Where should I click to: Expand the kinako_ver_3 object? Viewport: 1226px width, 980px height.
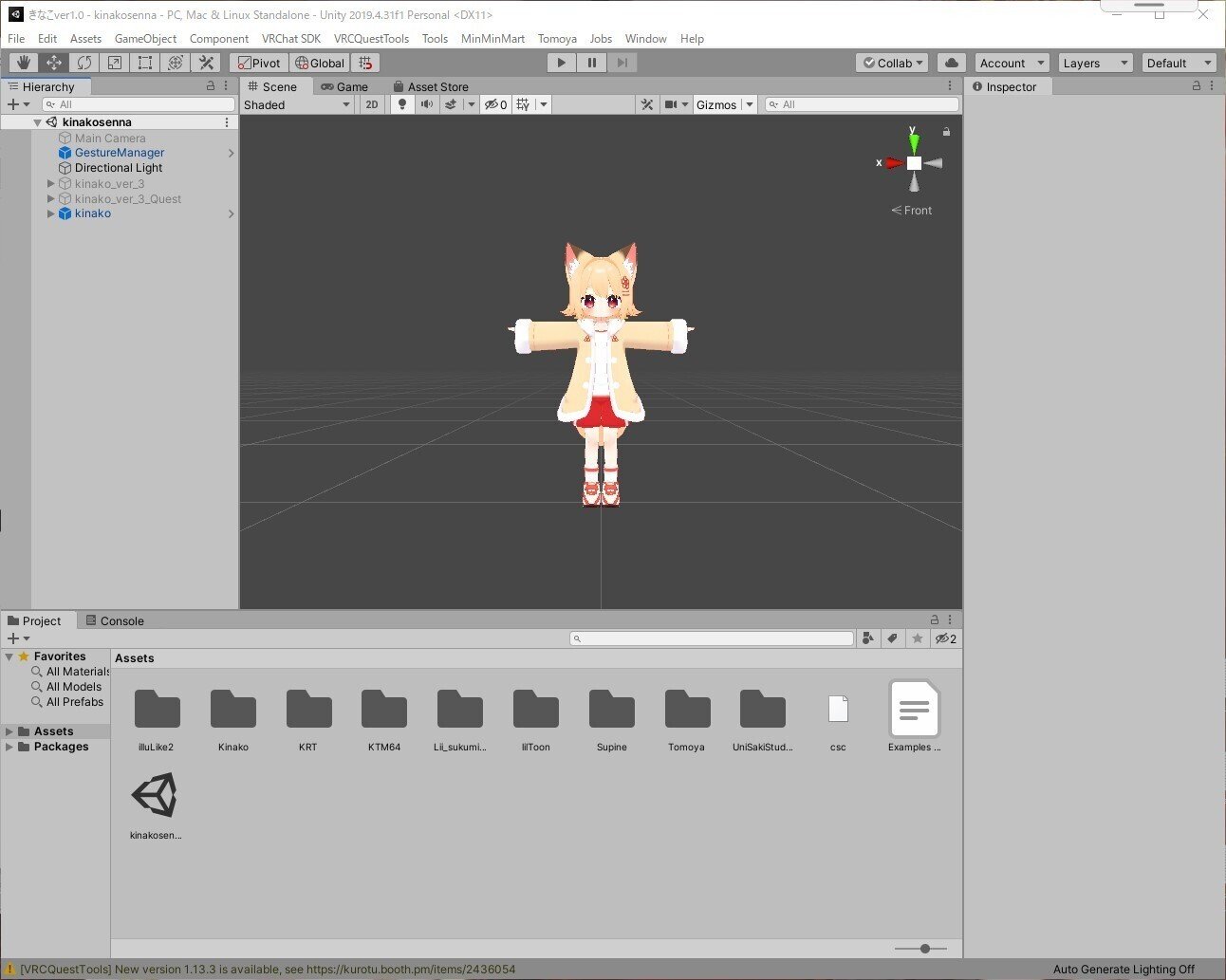(51, 183)
